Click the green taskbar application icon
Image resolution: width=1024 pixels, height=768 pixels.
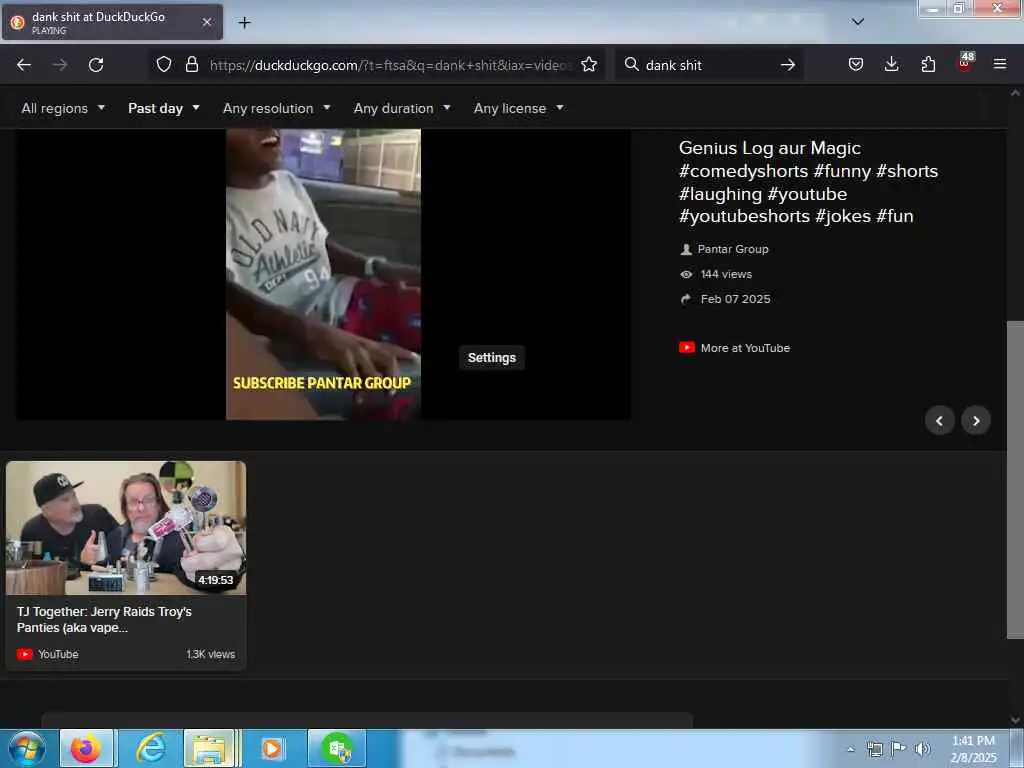pyautogui.click(x=337, y=748)
